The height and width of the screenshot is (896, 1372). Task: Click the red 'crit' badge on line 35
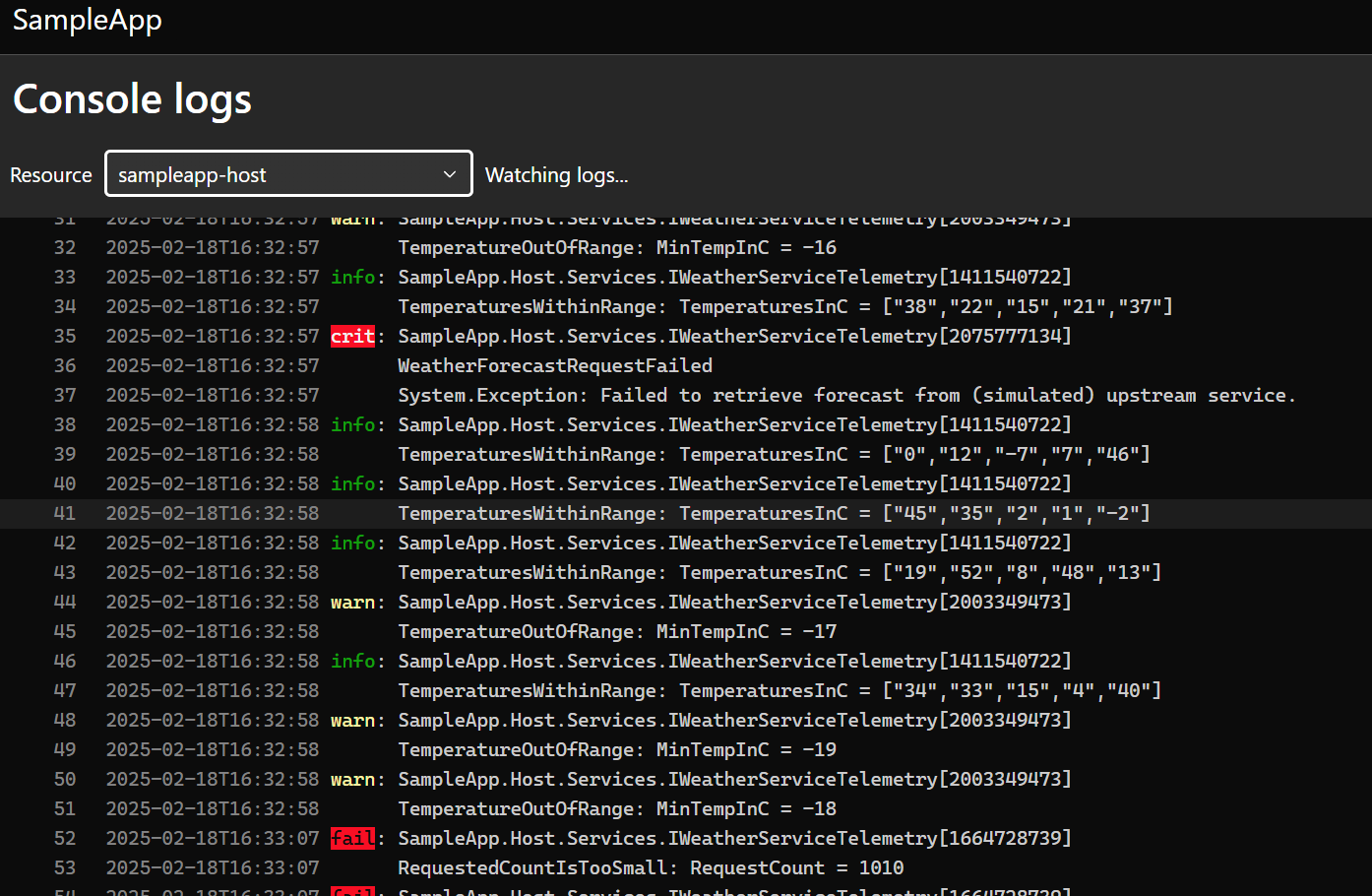click(x=352, y=336)
